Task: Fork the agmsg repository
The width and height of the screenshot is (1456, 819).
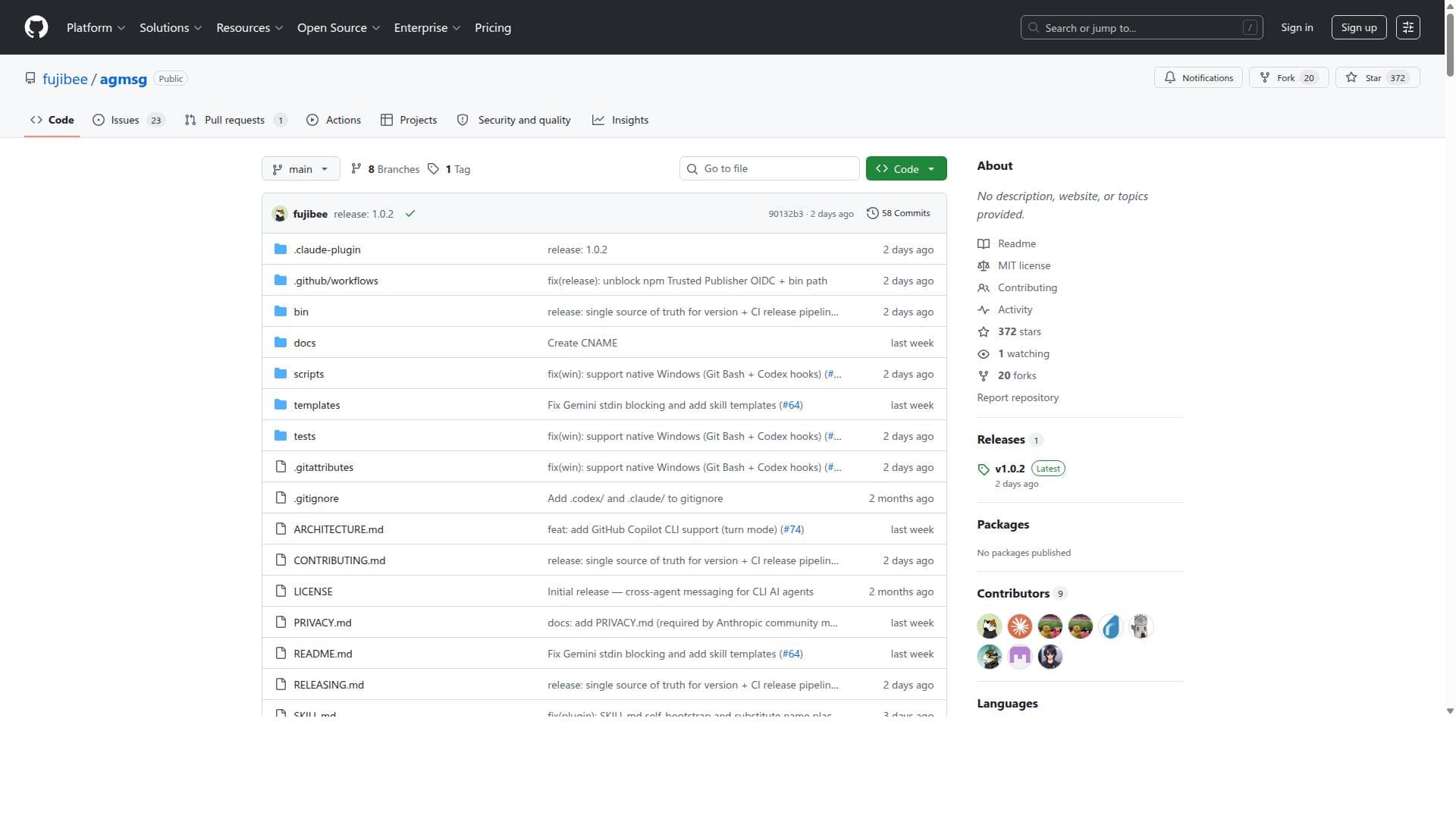Action: [1288, 78]
